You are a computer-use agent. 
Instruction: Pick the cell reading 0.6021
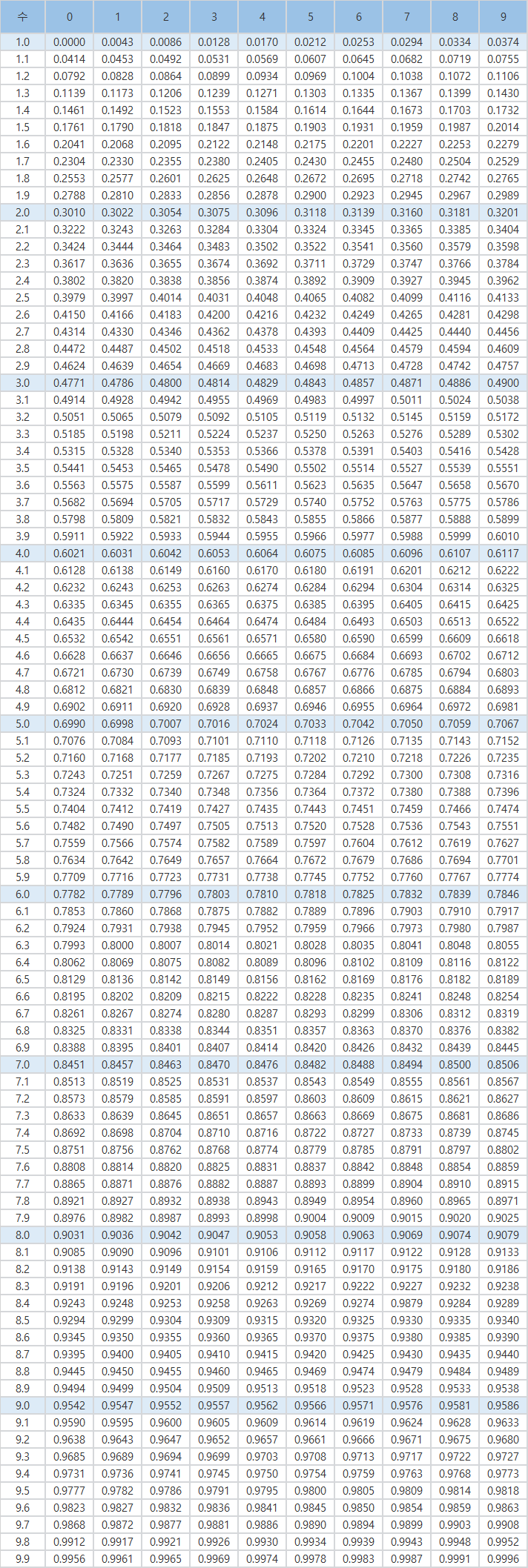coord(70,554)
